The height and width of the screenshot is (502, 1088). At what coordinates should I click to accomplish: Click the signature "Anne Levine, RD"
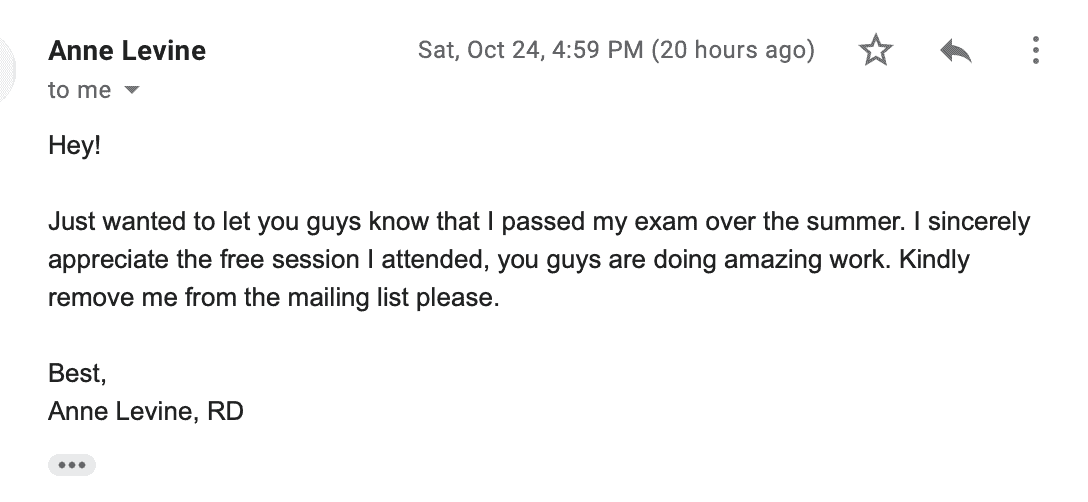pyautogui.click(x=146, y=411)
